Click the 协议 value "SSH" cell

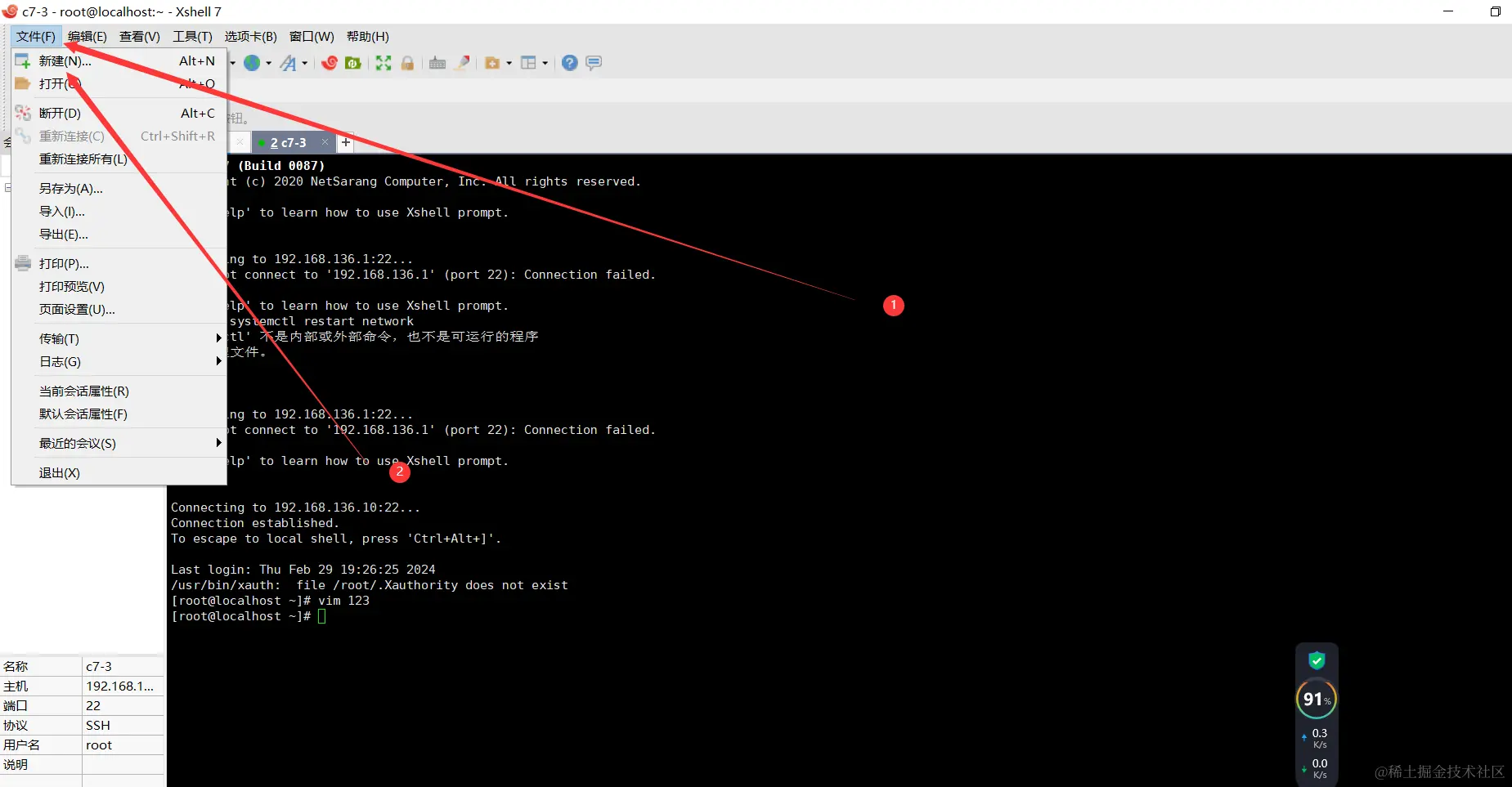[123, 726]
